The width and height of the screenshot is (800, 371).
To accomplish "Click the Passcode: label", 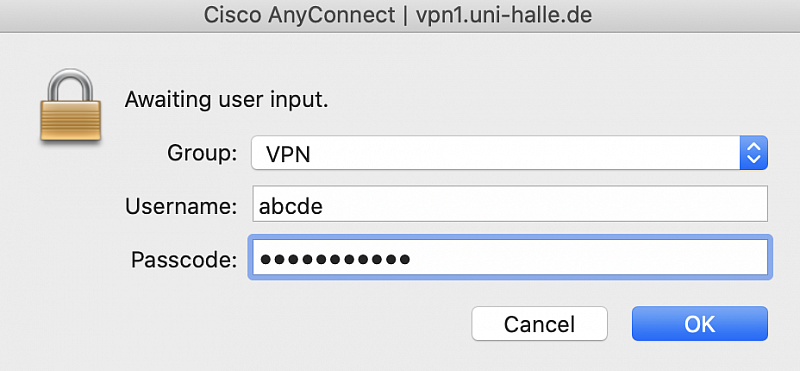I will pyautogui.click(x=184, y=259).
